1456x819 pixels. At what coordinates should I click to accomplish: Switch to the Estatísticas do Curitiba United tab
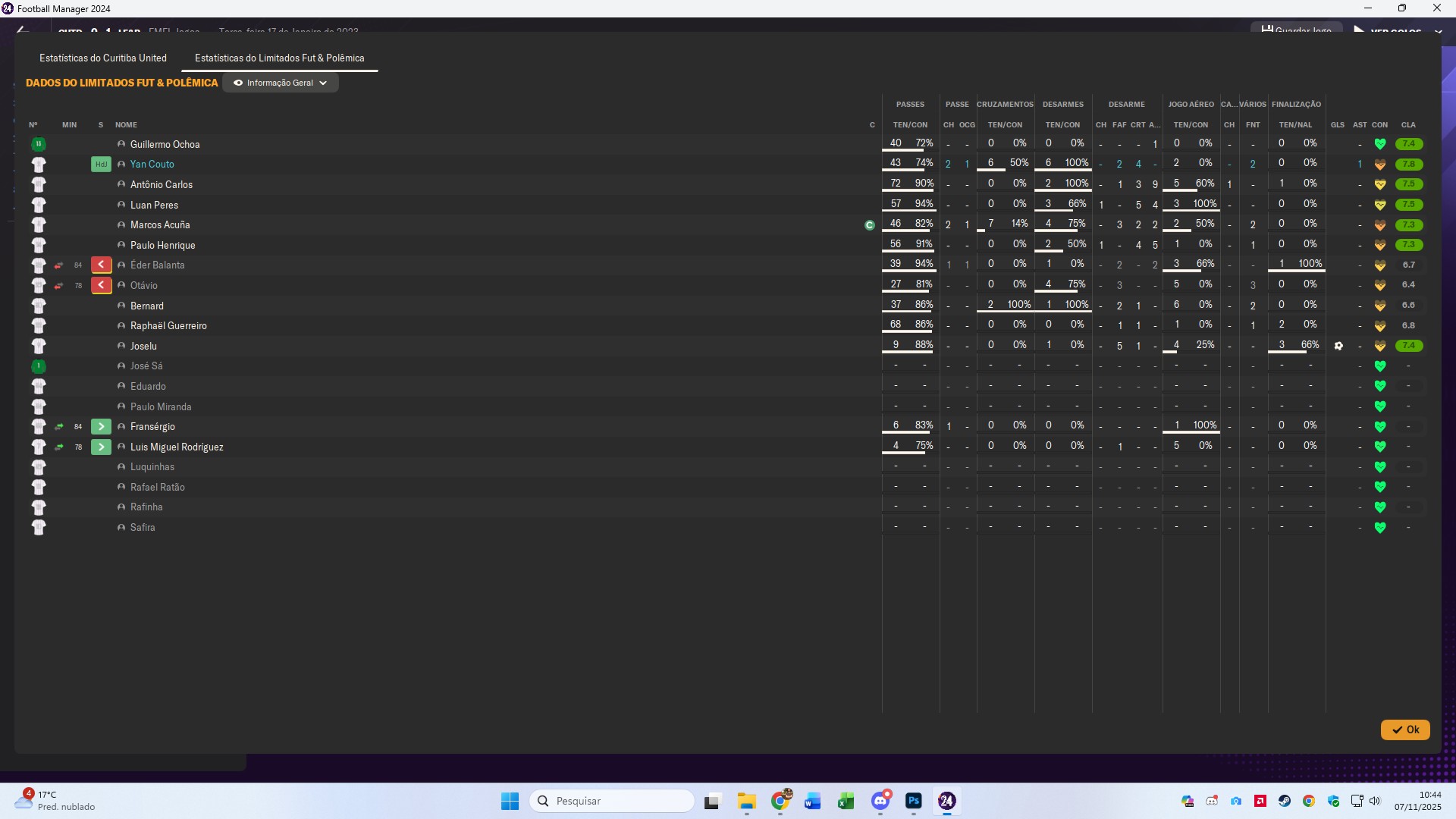102,58
